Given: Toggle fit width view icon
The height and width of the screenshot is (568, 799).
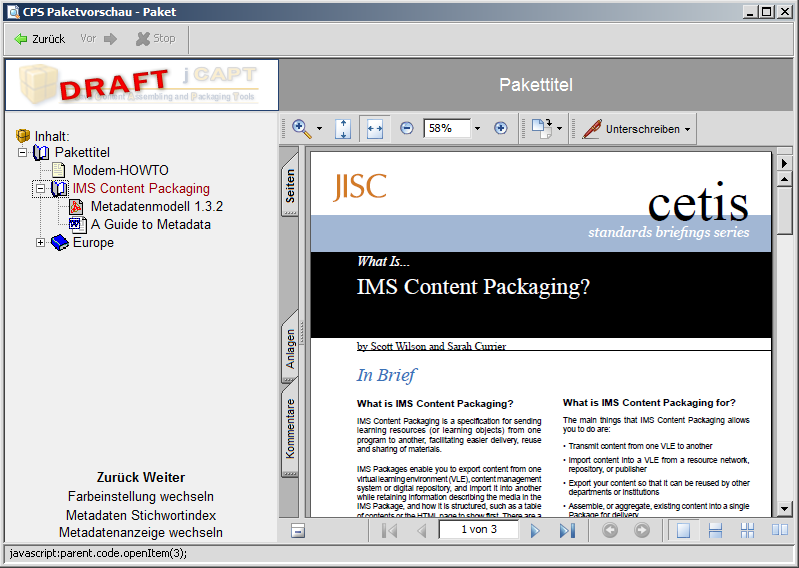Looking at the screenshot, I should point(375,129).
